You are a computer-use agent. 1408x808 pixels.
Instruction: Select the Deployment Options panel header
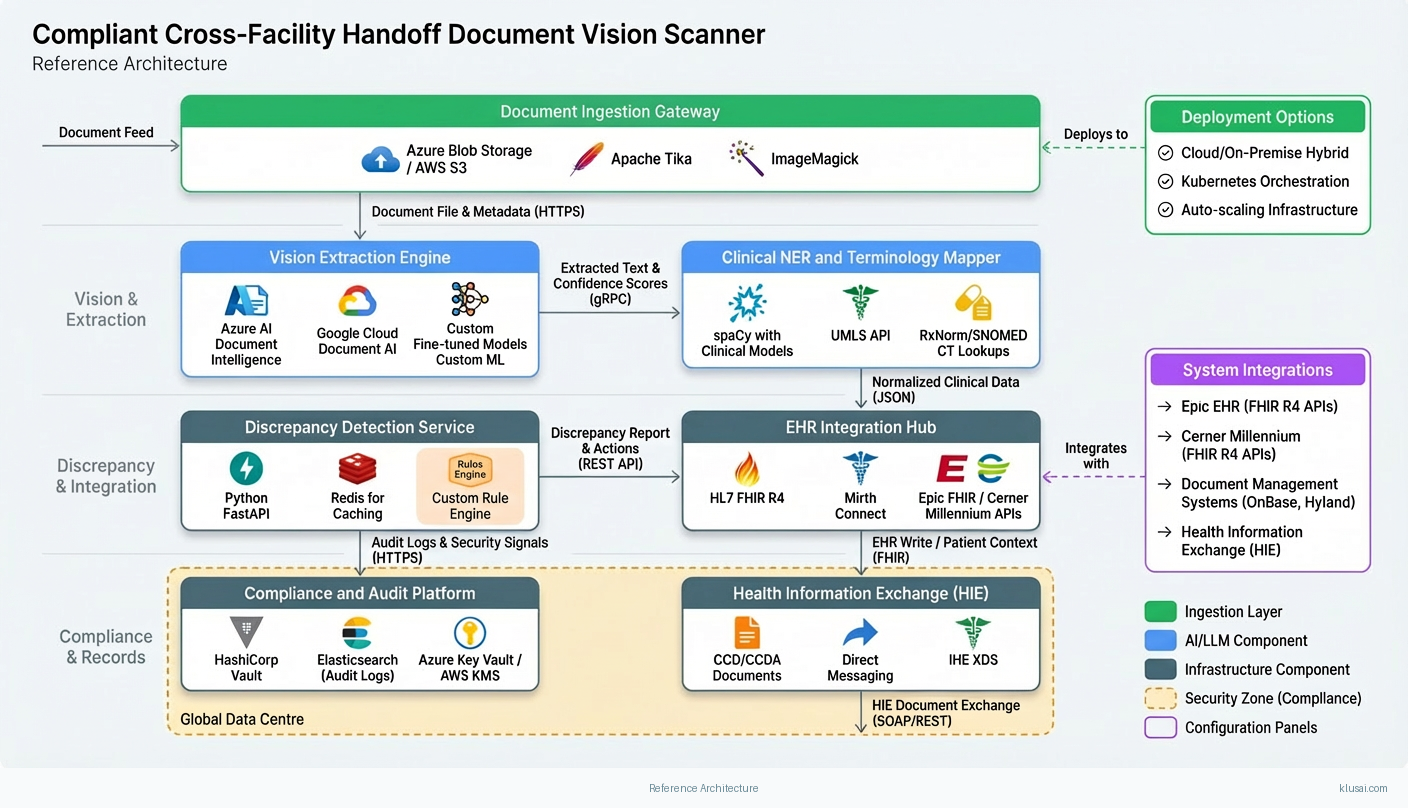coord(1257,117)
